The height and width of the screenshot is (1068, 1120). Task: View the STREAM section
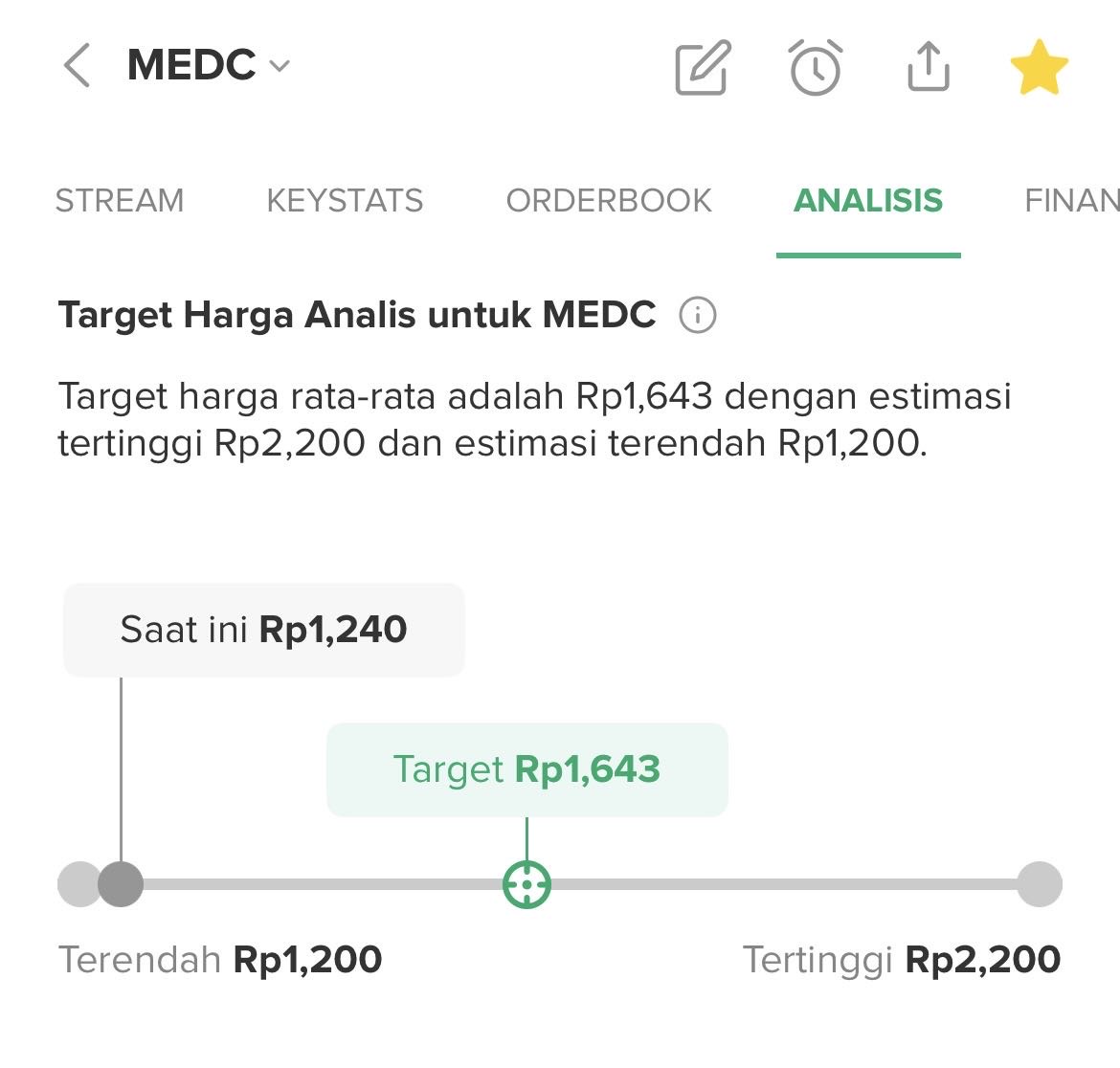(121, 201)
